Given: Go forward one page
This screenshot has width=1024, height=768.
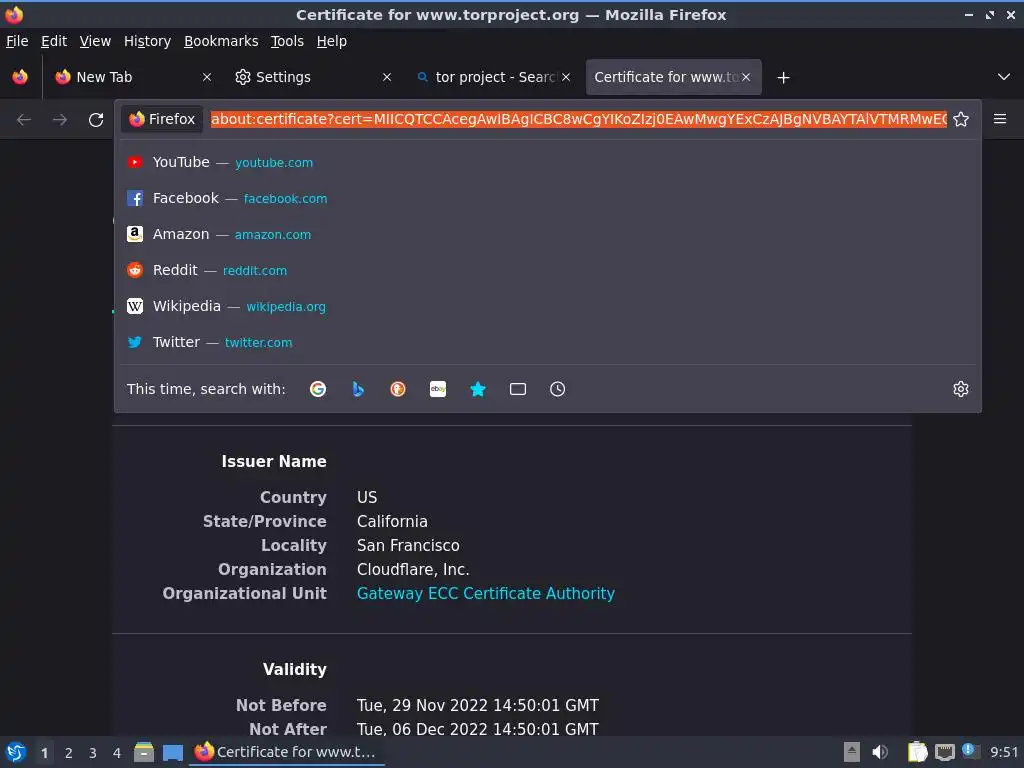Looking at the screenshot, I should click(x=59, y=120).
